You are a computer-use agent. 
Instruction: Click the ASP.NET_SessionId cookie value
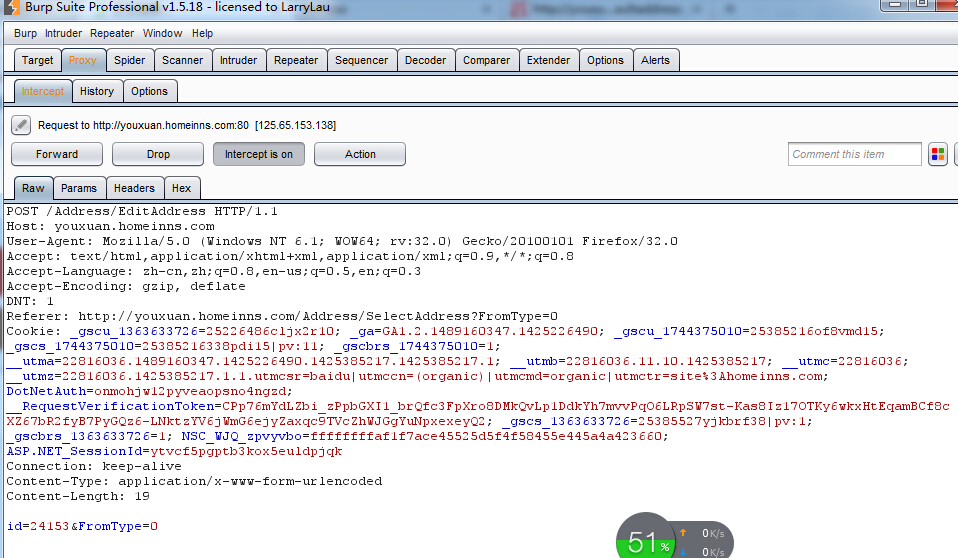(x=246, y=451)
